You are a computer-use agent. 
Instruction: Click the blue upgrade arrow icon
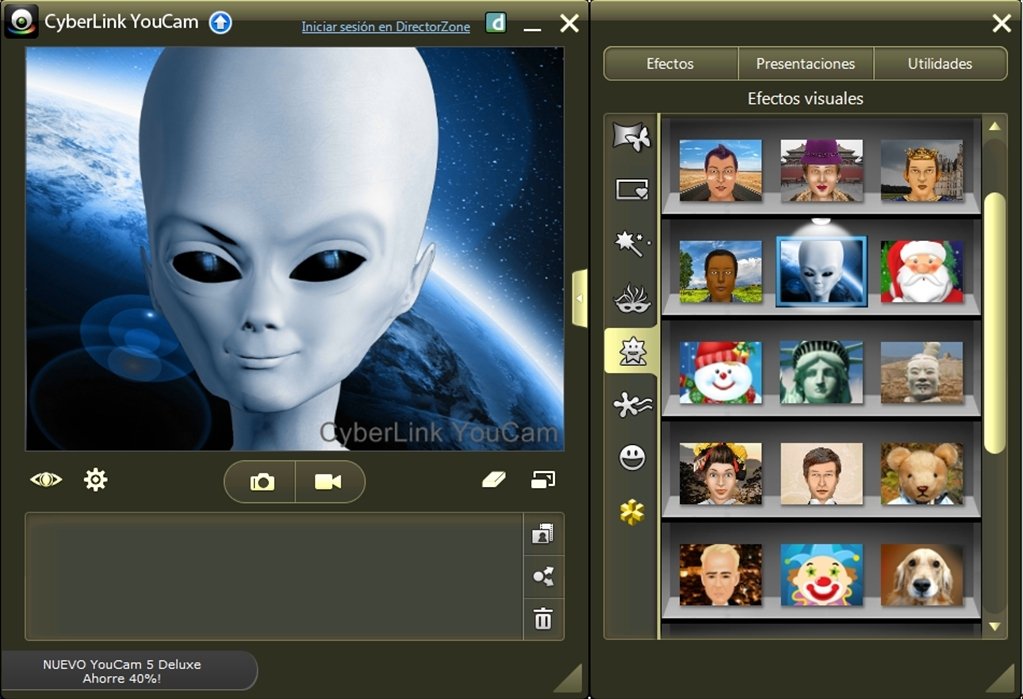[x=221, y=23]
